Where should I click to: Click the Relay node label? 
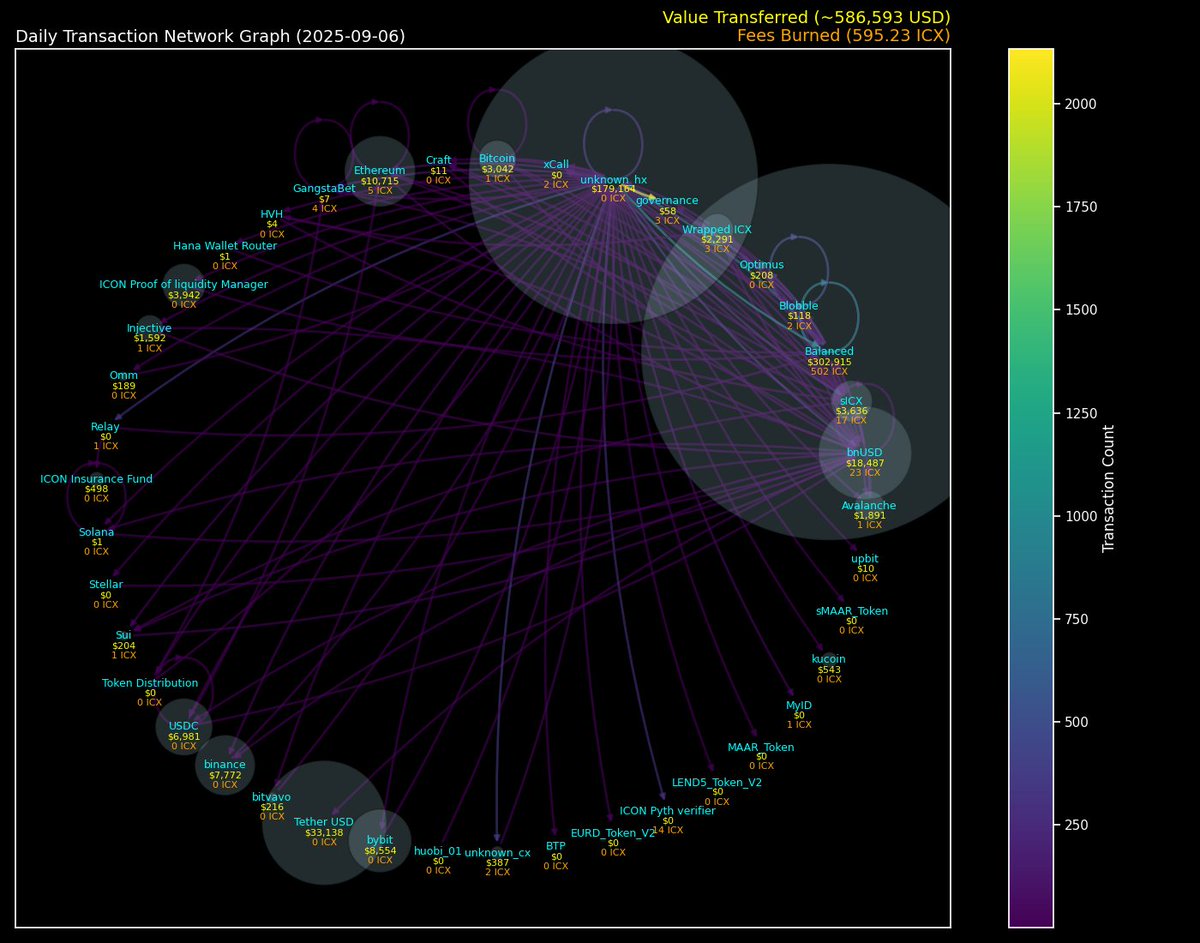[105, 426]
